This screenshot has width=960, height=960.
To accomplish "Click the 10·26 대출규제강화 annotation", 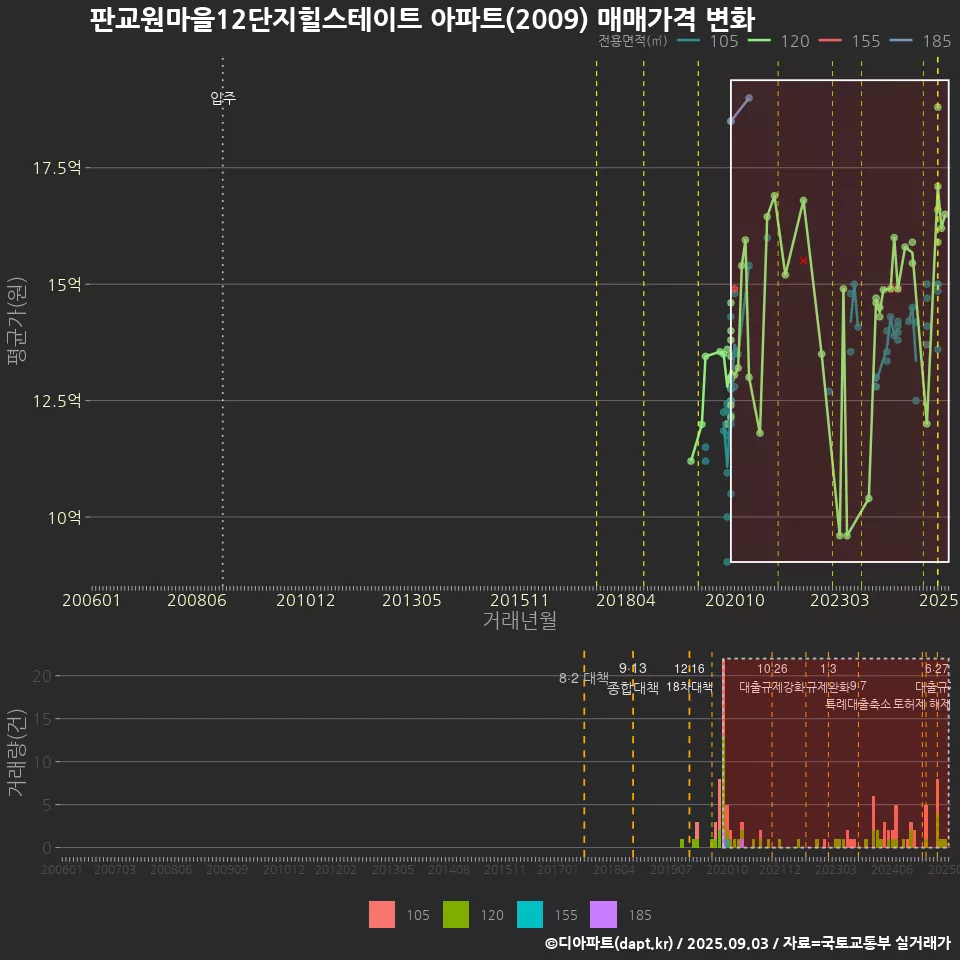I will tap(772, 678).
